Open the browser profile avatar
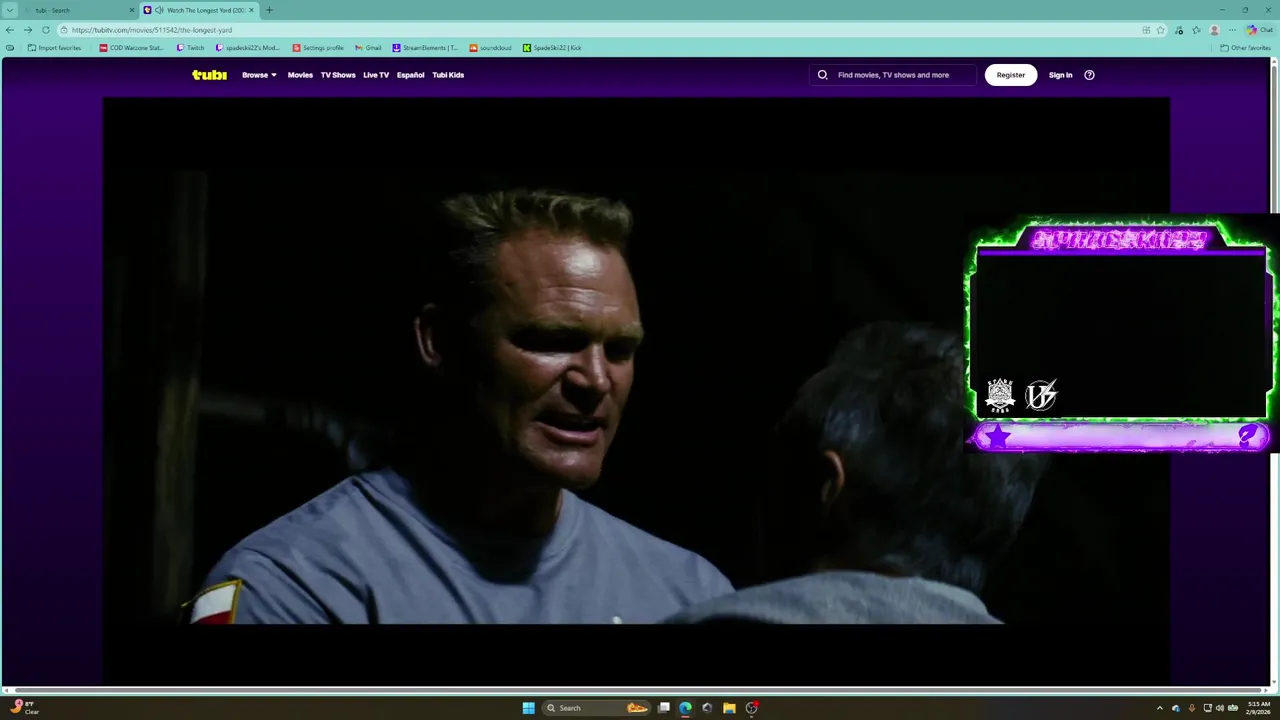The height and width of the screenshot is (720, 1280). [x=1215, y=30]
